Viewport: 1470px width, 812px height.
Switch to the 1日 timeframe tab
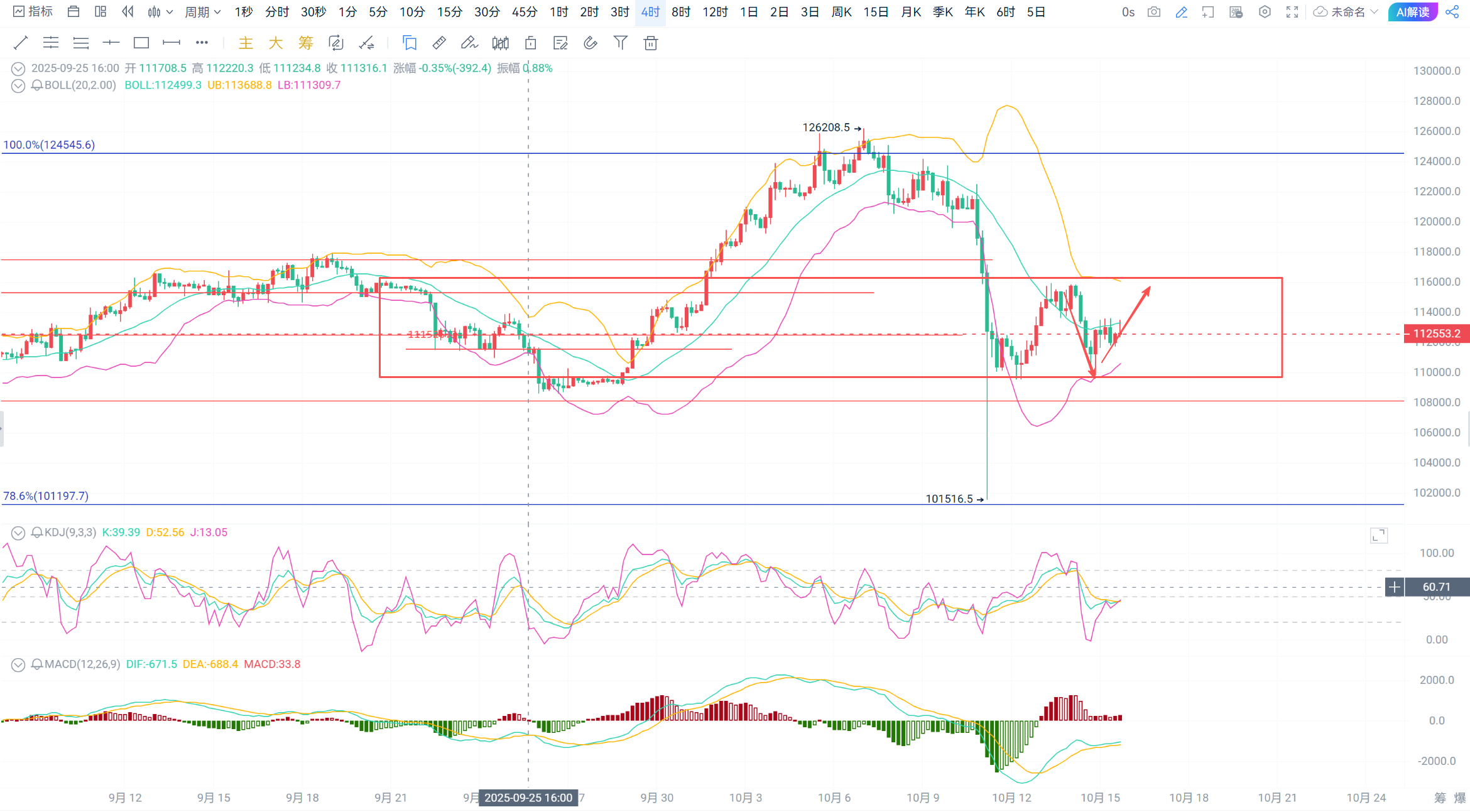[748, 12]
